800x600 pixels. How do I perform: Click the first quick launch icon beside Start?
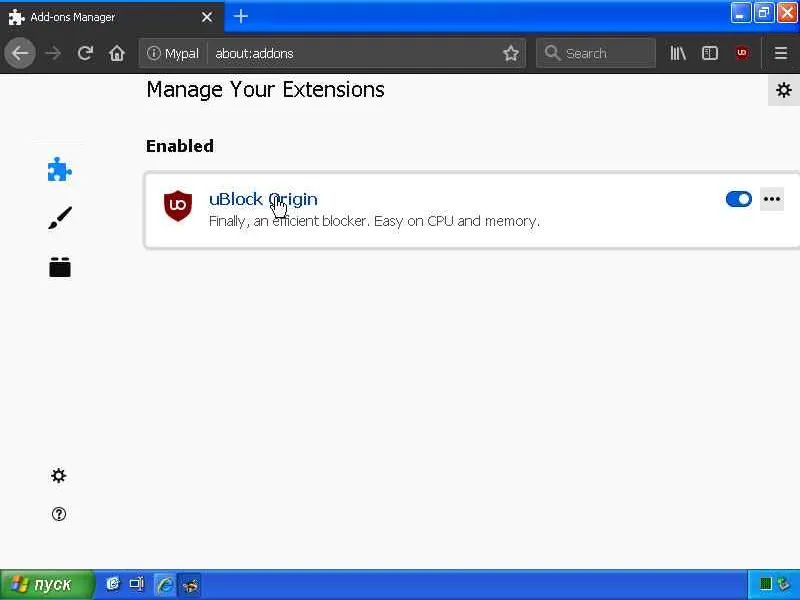point(113,583)
